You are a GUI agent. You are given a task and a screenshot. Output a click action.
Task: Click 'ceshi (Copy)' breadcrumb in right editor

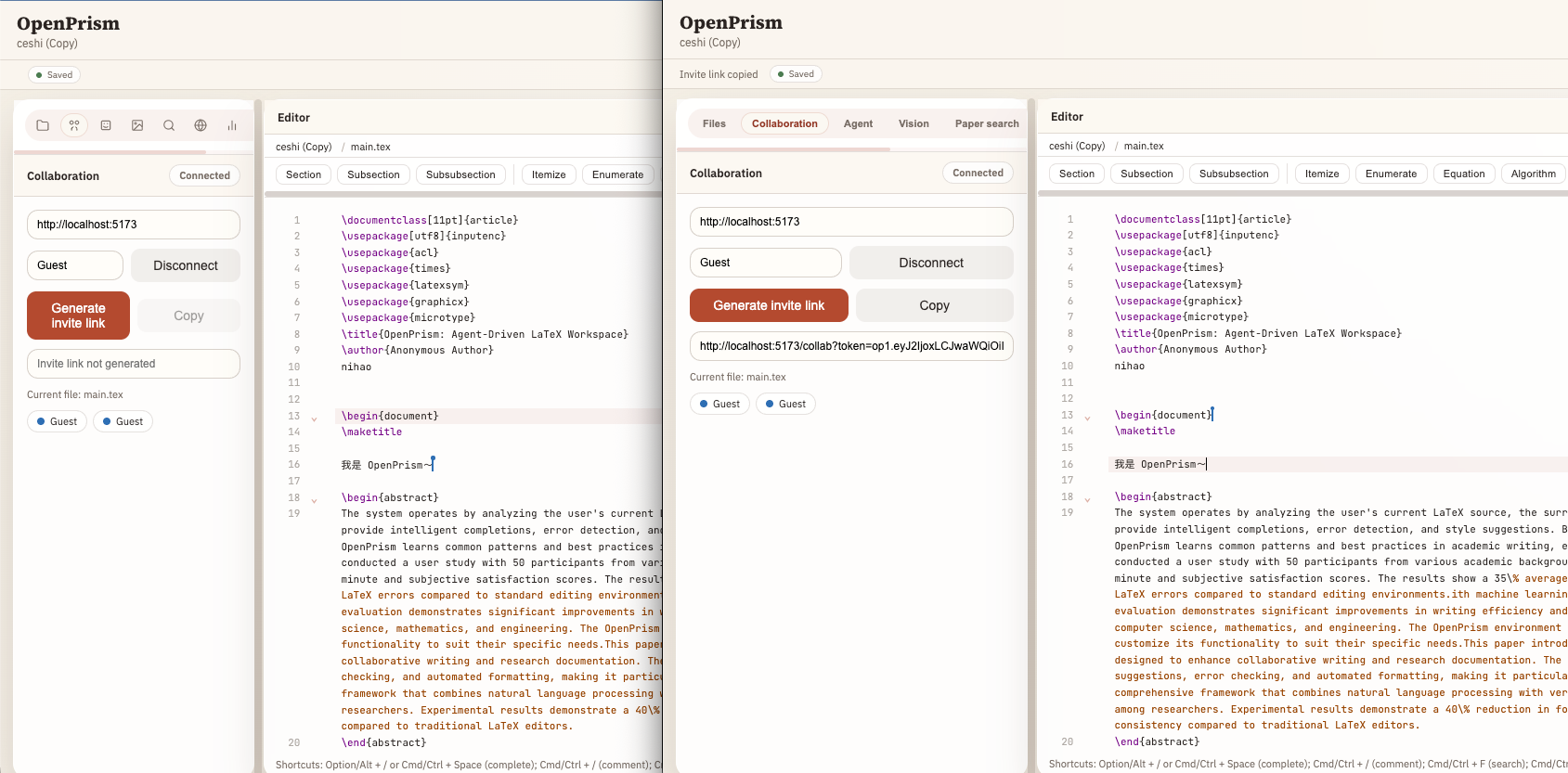(1077, 146)
